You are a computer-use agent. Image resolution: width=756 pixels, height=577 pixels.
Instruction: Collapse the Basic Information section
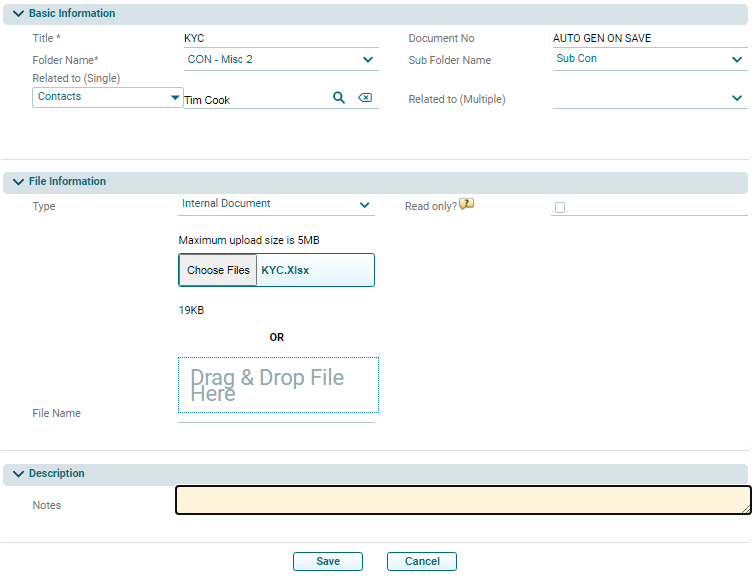19,14
